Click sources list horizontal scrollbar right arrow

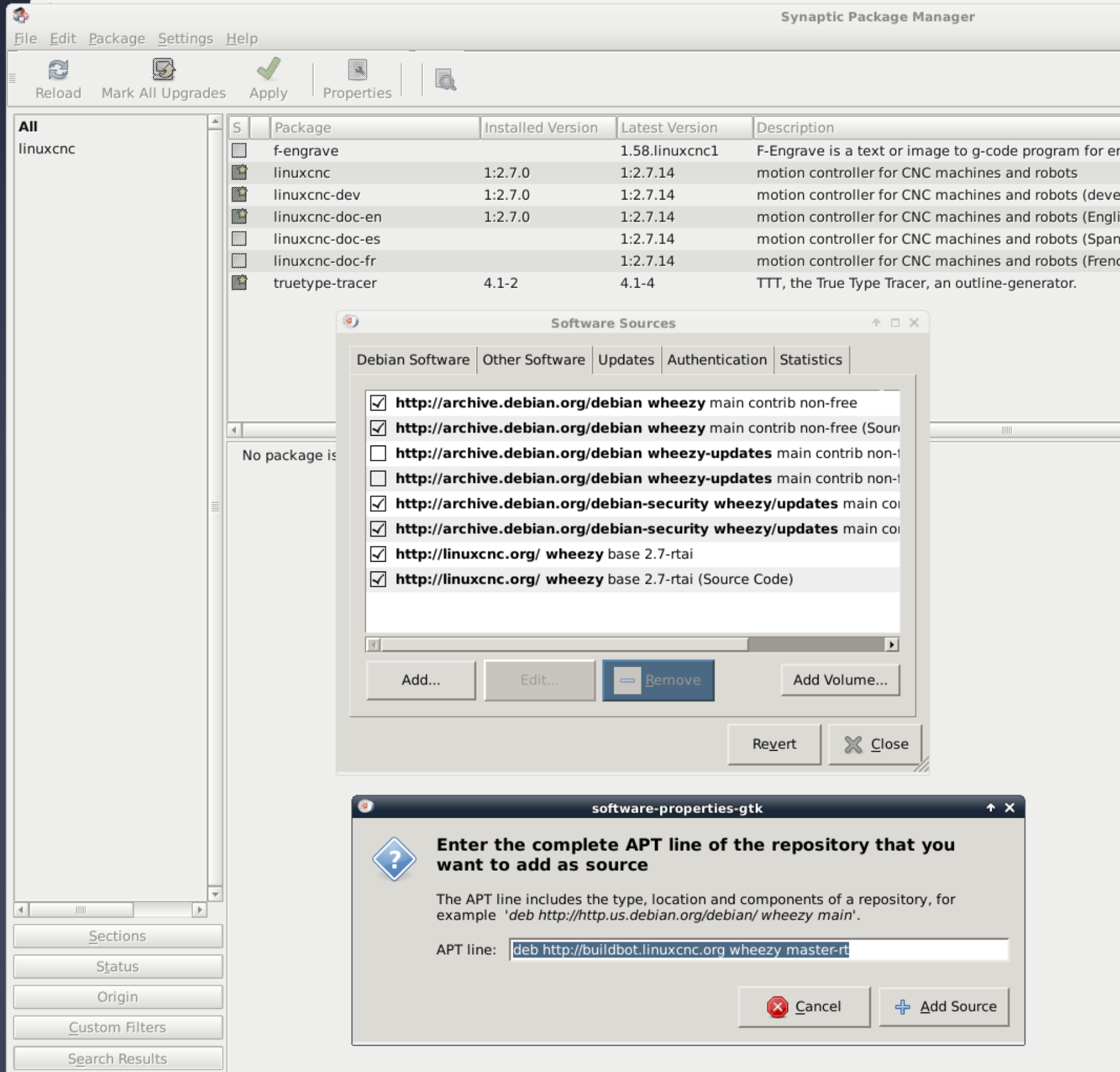pos(891,644)
